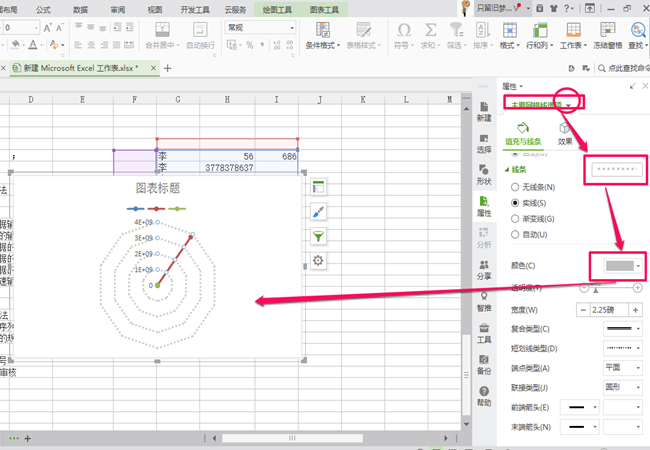The width and height of the screenshot is (650, 450).
Task: Increase font size with the A+ icon
Action: [x=48, y=28]
